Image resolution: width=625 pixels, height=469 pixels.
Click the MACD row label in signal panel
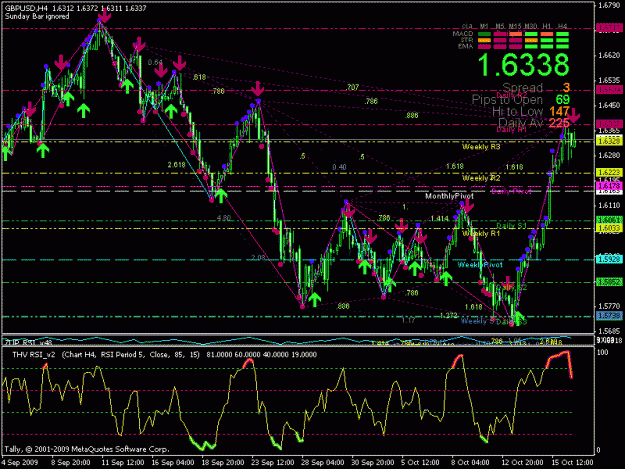(x=463, y=34)
